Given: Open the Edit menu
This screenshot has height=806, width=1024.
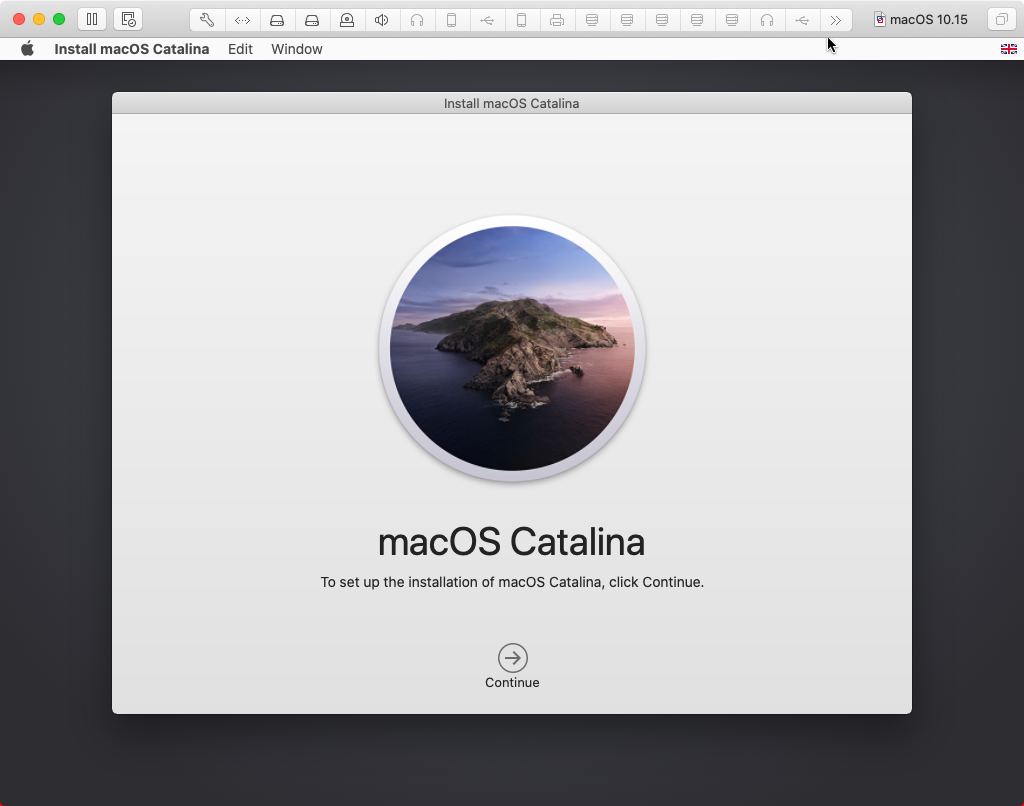Looking at the screenshot, I should (x=240, y=48).
